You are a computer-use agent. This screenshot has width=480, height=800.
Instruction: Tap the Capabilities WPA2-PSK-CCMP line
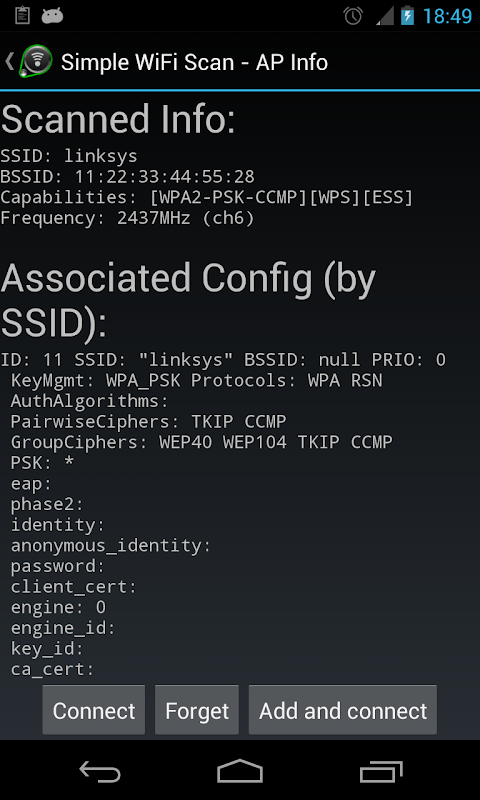207,197
